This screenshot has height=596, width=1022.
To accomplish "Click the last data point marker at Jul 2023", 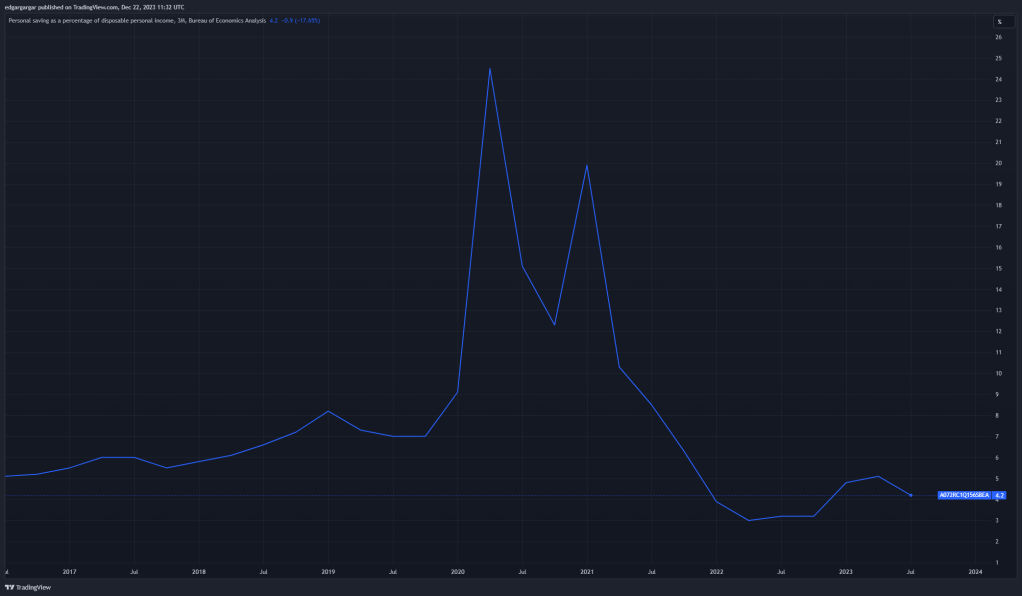I will (910, 495).
